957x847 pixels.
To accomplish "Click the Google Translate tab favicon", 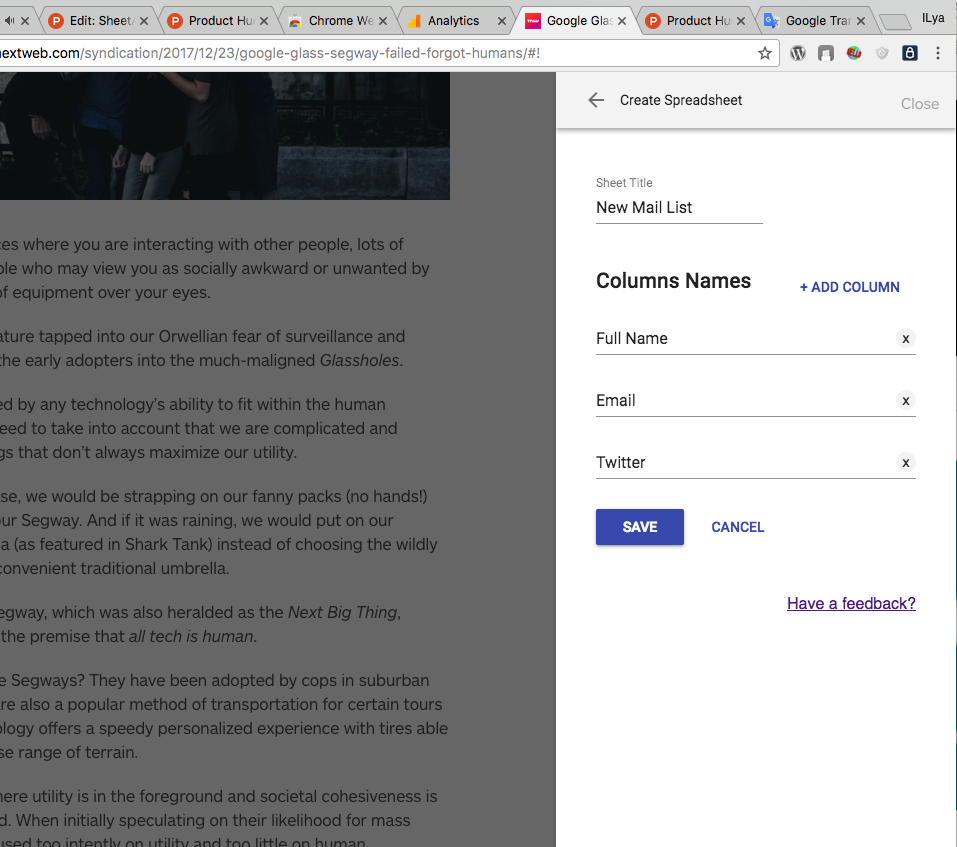I will 771,21.
